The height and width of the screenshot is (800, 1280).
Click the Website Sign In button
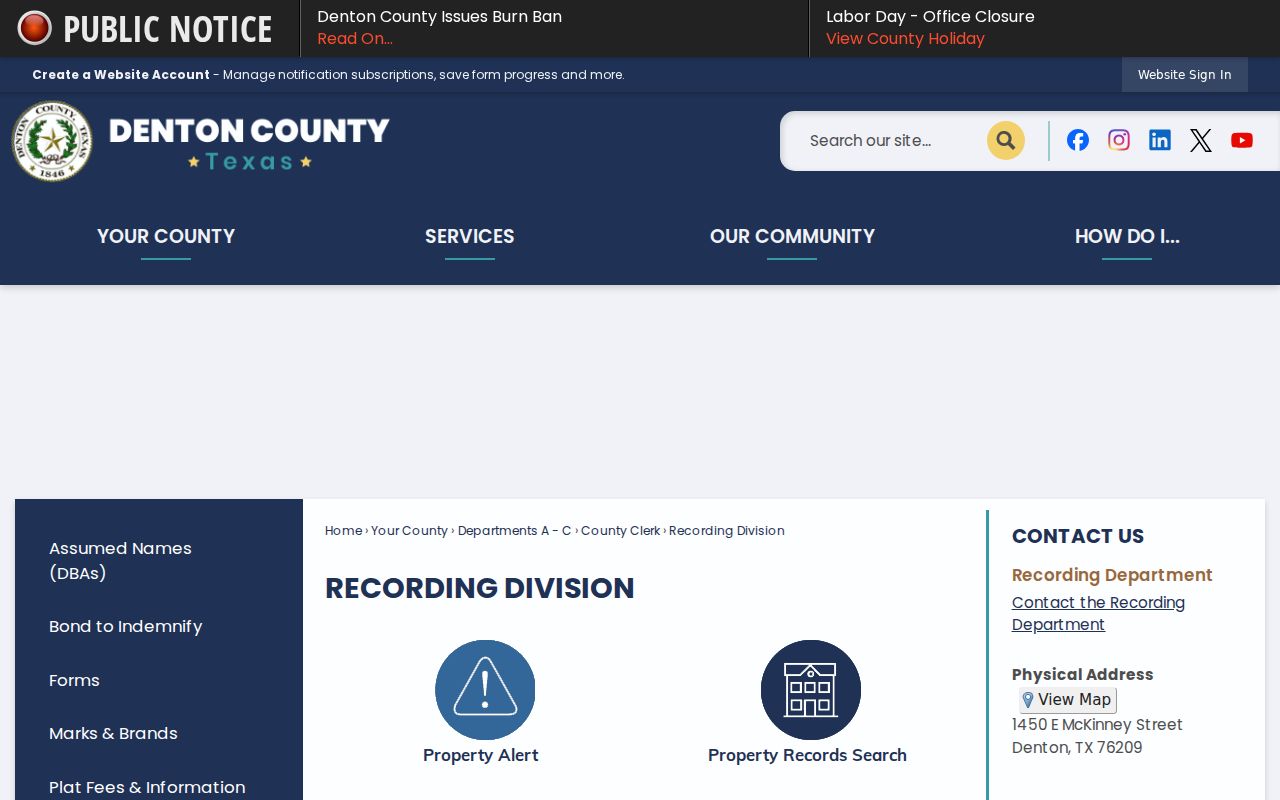(x=1185, y=75)
